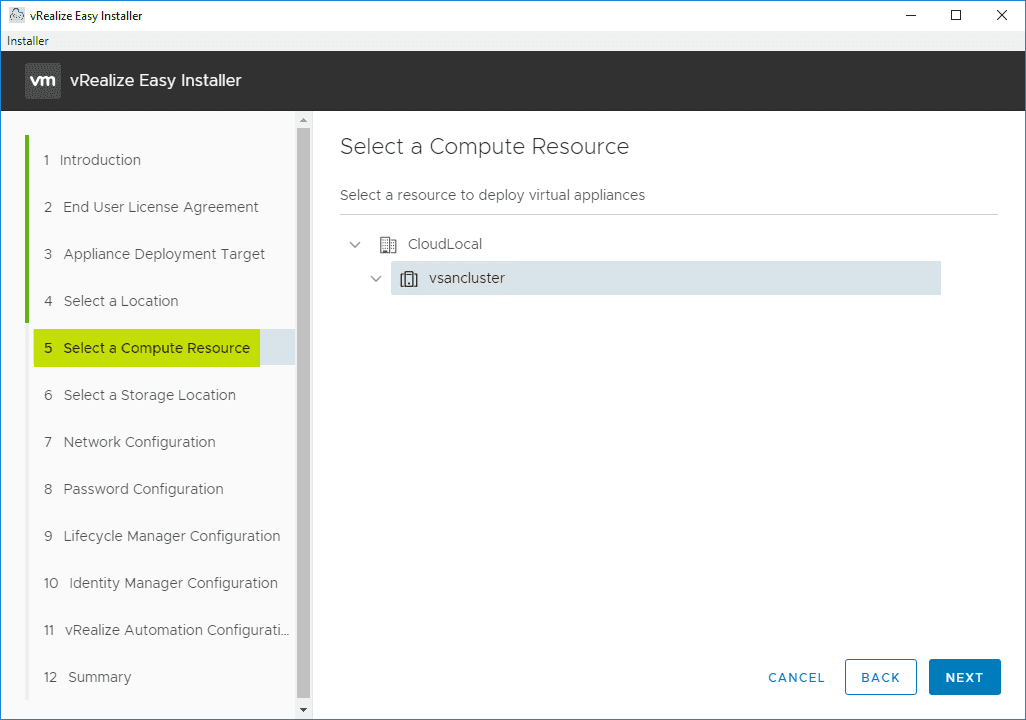Select the vsancluster compute resource

tap(467, 279)
